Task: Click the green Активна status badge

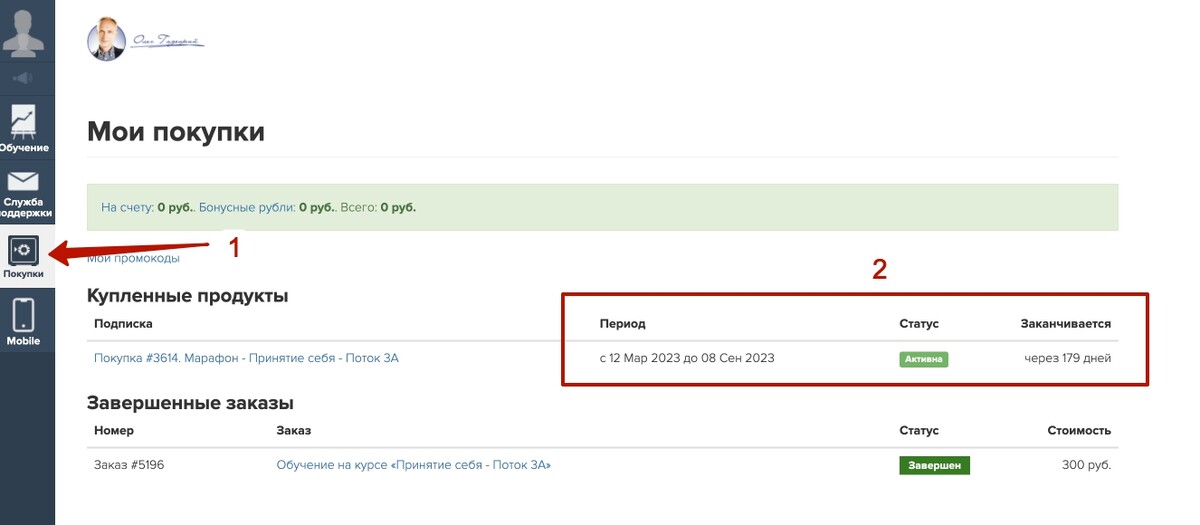Action: coord(923,359)
